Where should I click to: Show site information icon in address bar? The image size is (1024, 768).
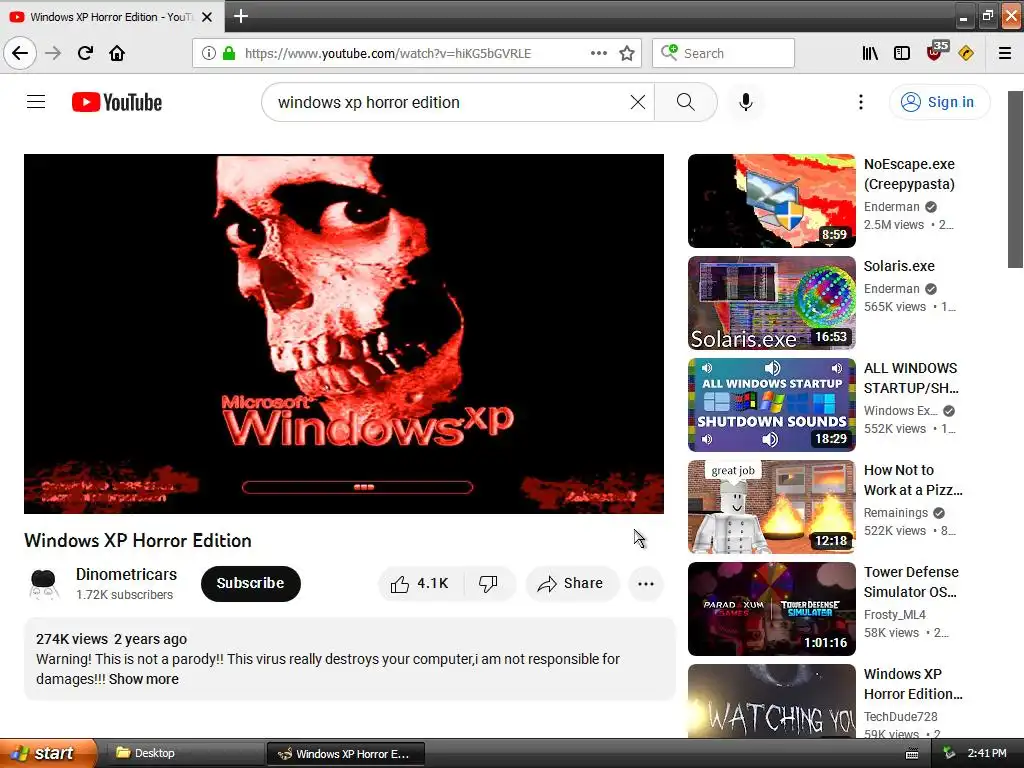(208, 53)
